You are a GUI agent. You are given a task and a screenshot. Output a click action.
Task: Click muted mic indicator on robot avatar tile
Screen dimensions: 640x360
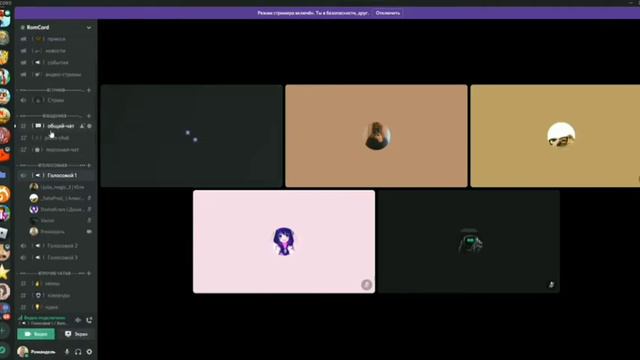pyautogui.click(x=551, y=284)
